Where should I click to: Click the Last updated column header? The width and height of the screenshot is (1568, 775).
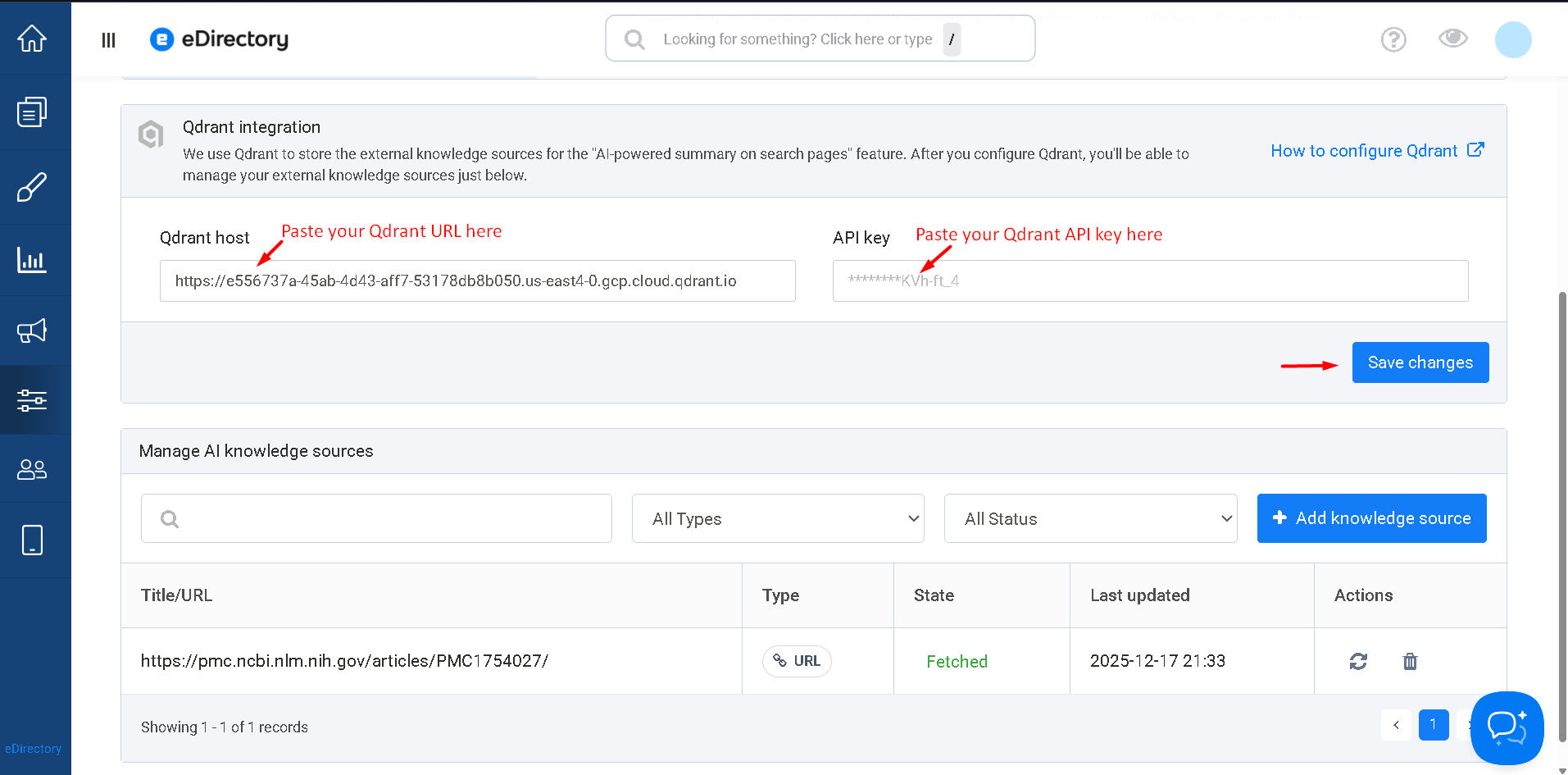pyautogui.click(x=1140, y=595)
